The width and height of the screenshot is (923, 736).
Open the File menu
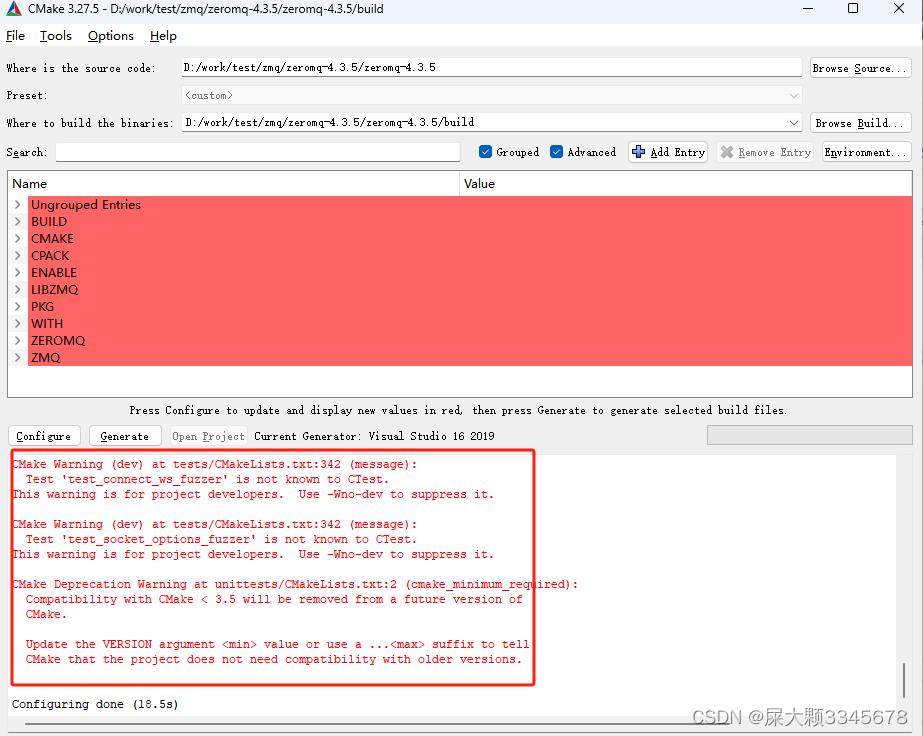coord(16,36)
